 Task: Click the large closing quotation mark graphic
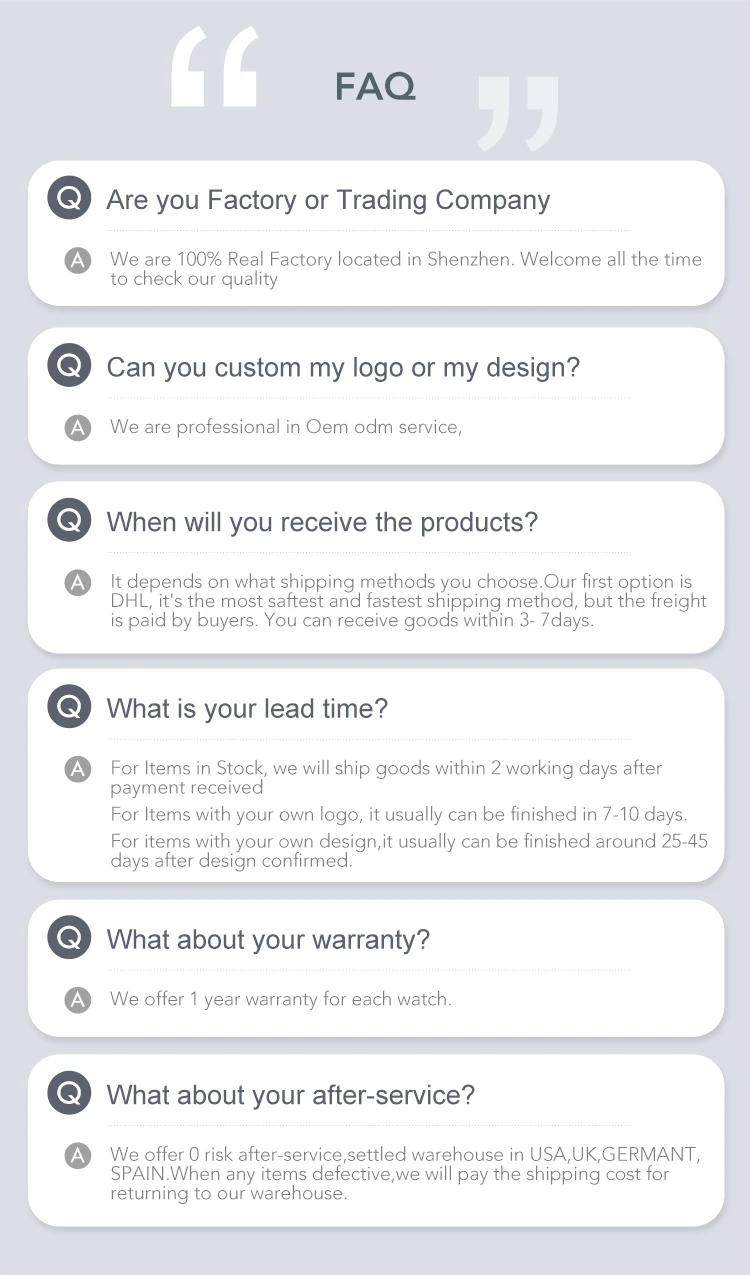(517, 112)
